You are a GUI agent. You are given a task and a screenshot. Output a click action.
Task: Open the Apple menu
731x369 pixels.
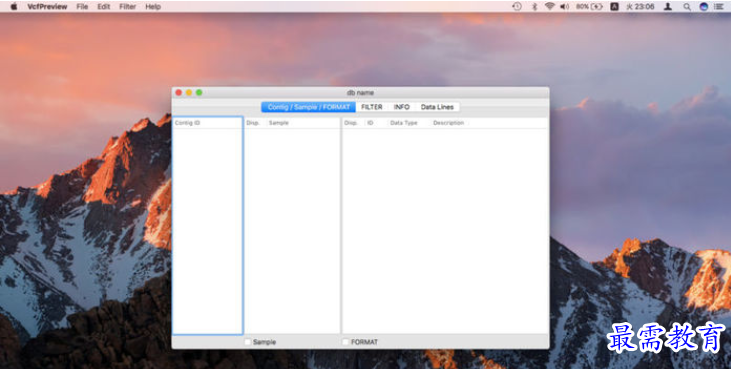click(14, 7)
